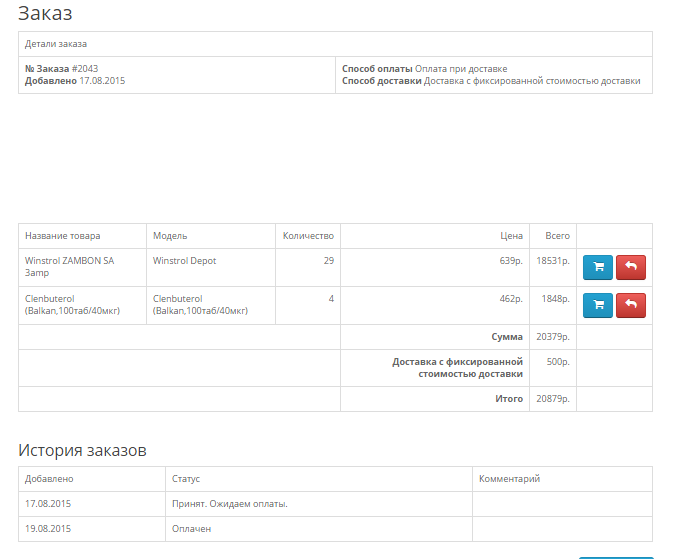
Task: Click the 'Сумма' subtotal value 20379р.
Action: coord(552,337)
